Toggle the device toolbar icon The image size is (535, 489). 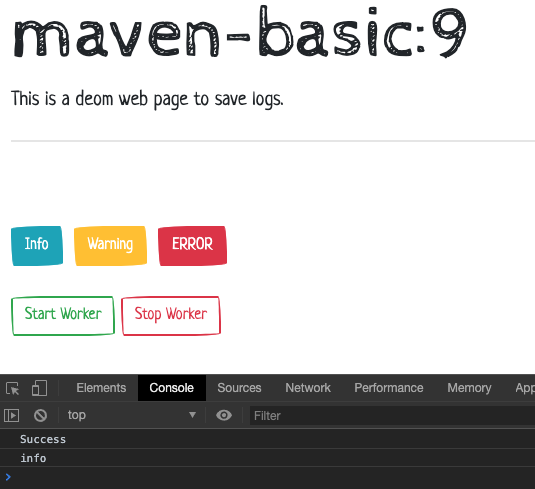click(x=39, y=388)
